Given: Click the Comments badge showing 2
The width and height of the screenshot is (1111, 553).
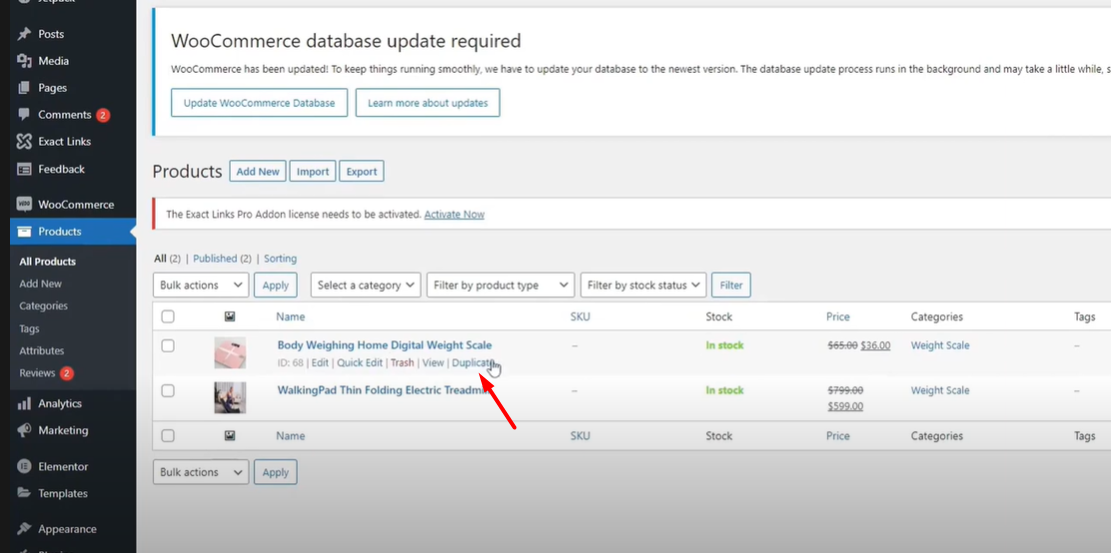Looking at the screenshot, I should click(103, 115).
